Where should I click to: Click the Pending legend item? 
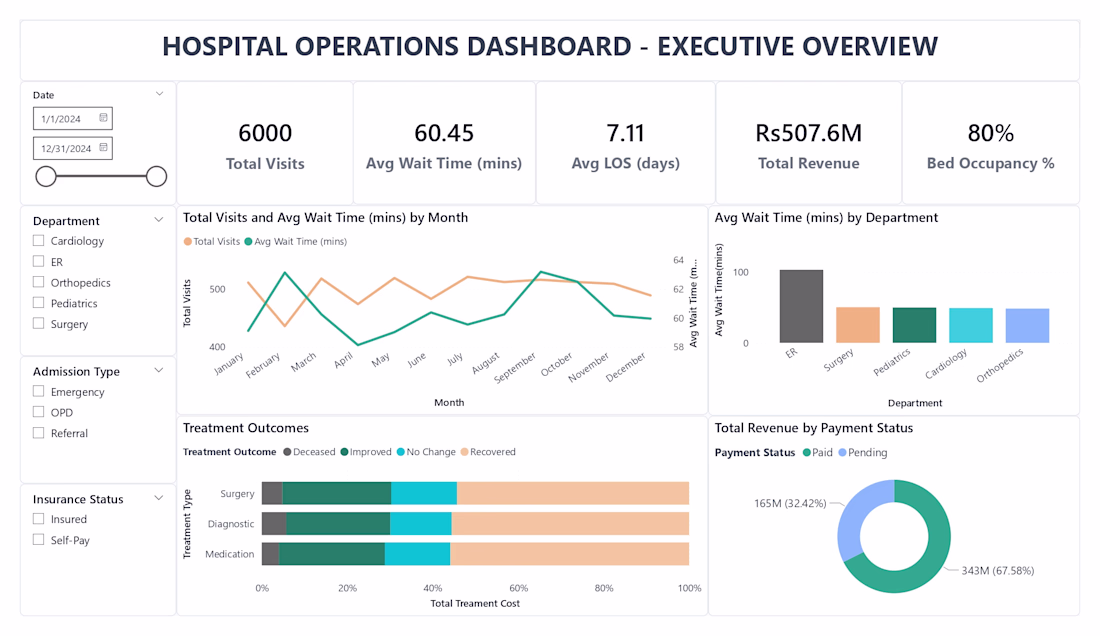863,452
